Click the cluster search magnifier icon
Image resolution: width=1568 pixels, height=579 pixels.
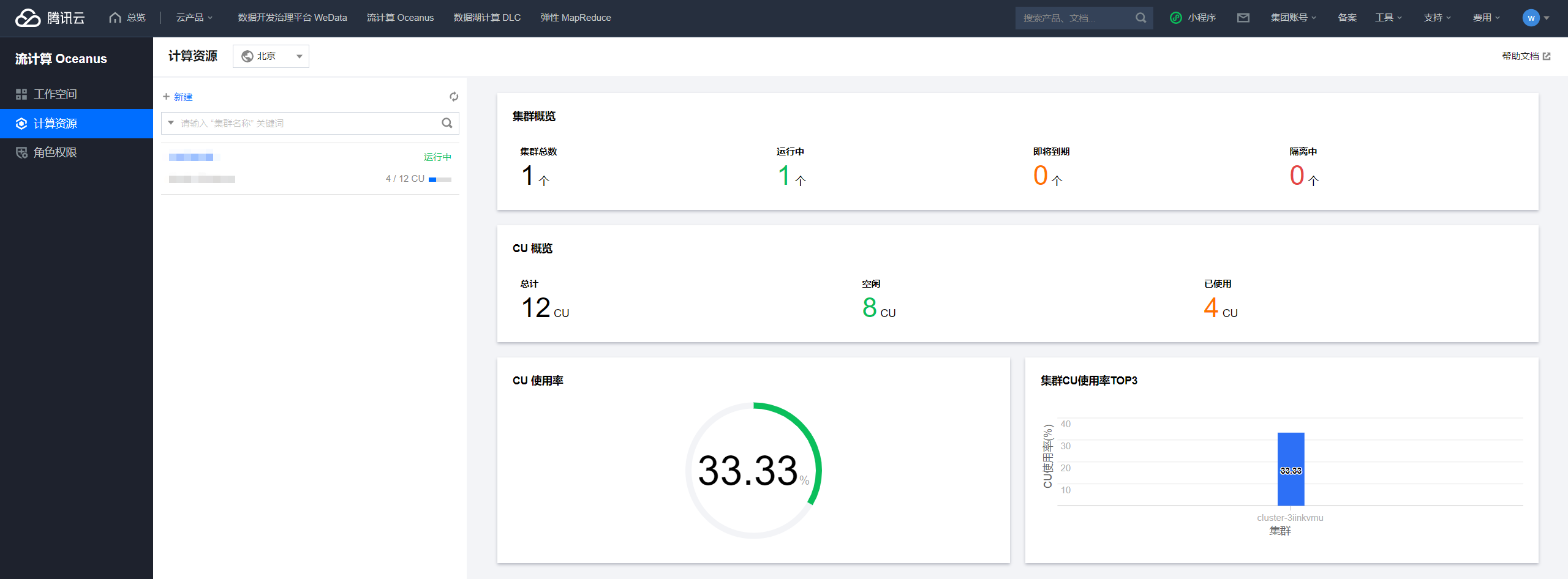coord(447,123)
